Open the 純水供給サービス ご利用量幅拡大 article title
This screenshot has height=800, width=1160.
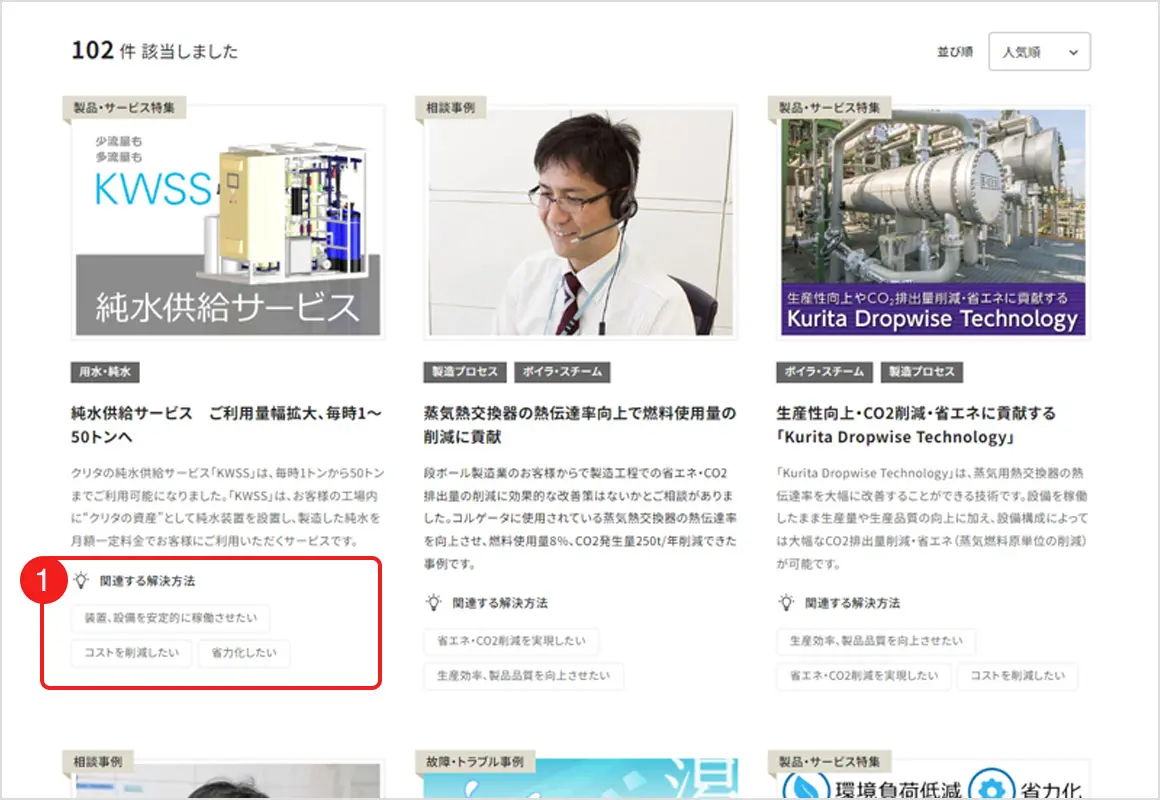pos(226,424)
